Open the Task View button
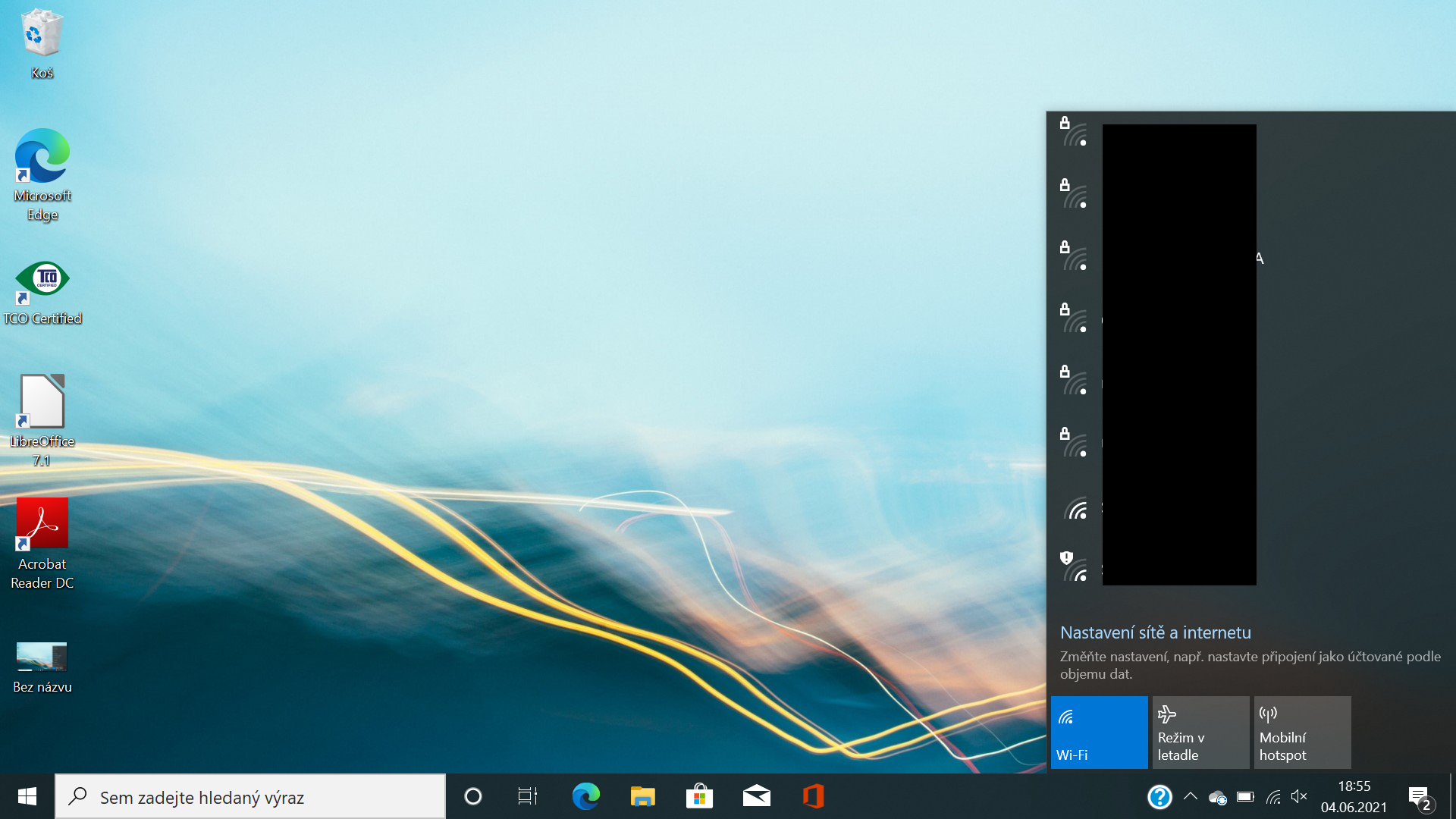This screenshot has height=819, width=1456. [527, 796]
